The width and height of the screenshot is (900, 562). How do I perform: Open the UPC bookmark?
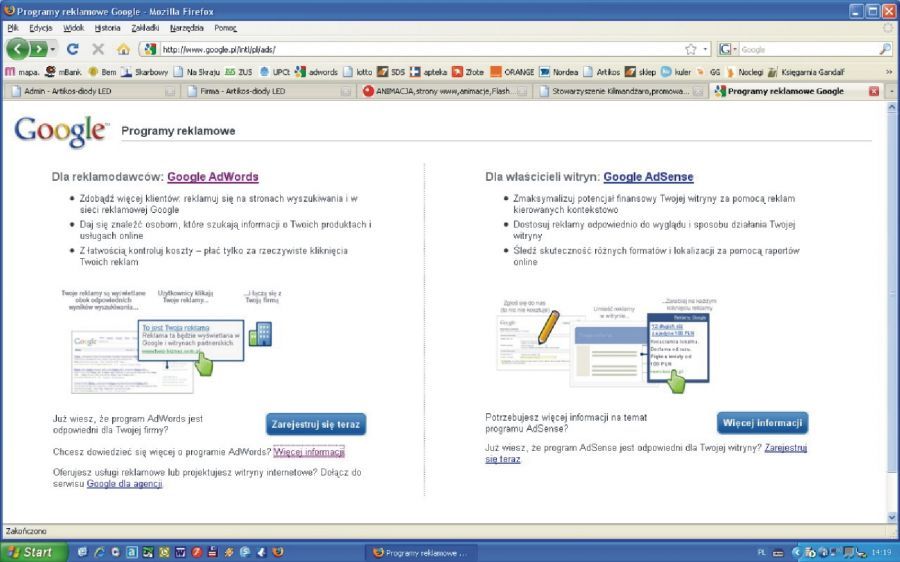click(274, 72)
